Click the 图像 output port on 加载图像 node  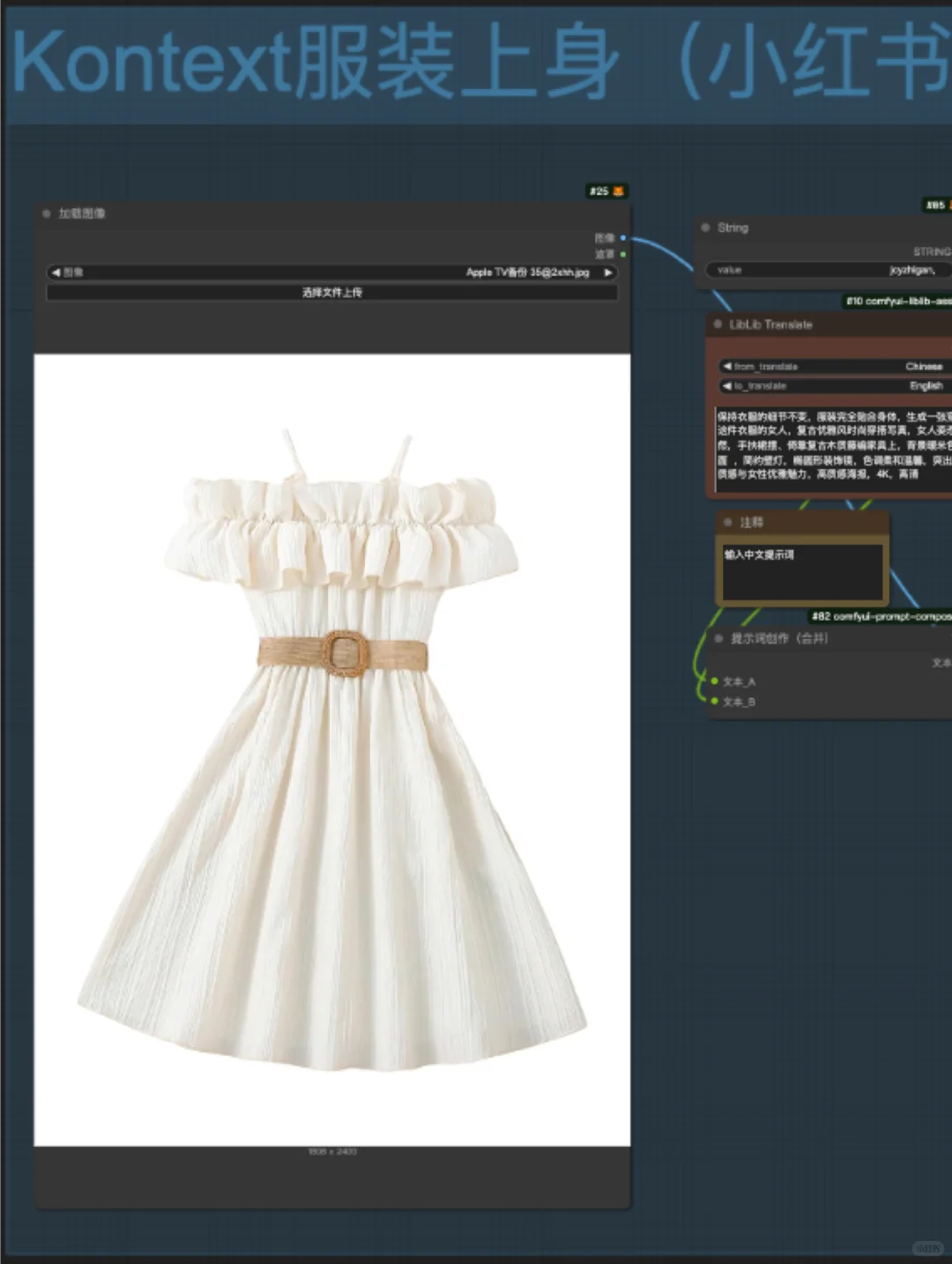point(623,238)
